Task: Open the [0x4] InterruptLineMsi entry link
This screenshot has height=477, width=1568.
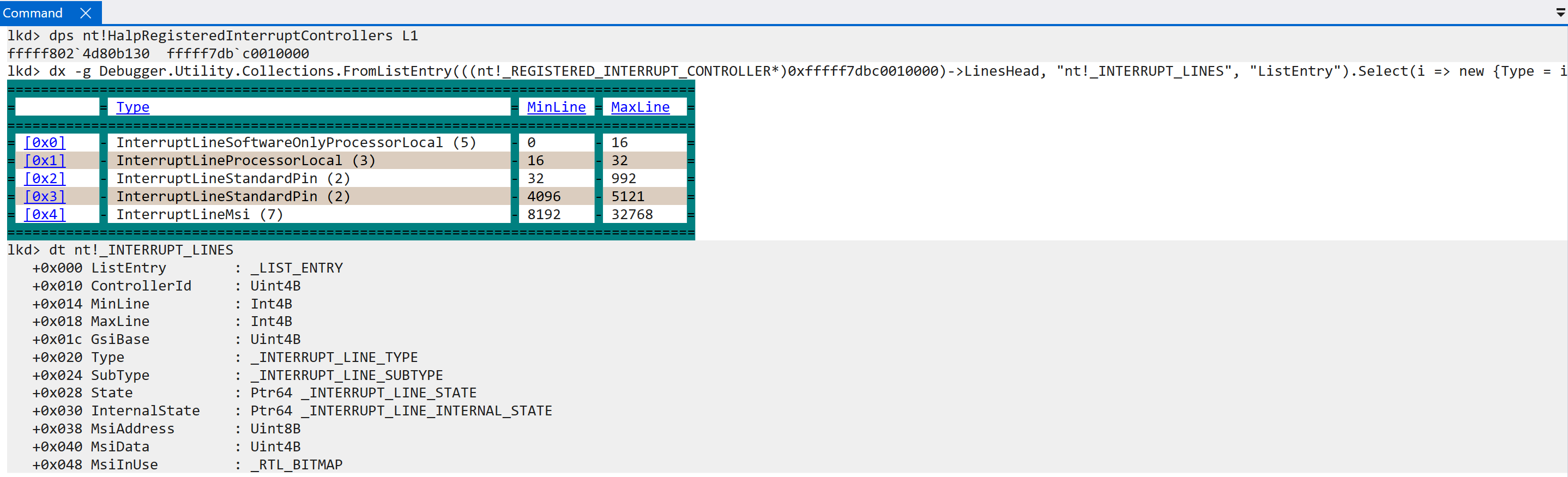Action: (x=45, y=214)
